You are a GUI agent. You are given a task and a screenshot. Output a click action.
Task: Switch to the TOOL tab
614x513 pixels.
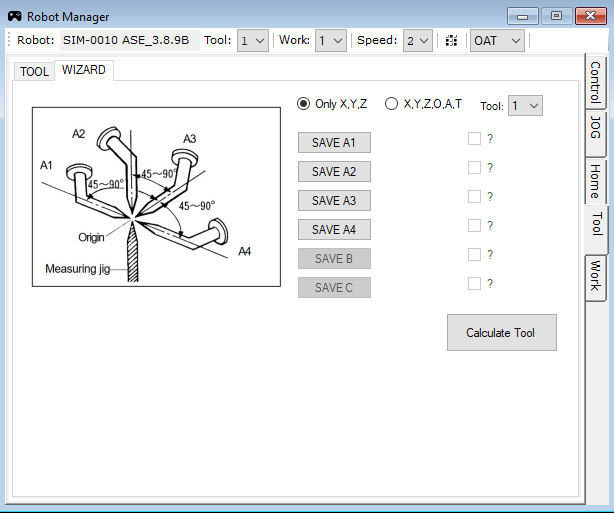tap(34, 72)
